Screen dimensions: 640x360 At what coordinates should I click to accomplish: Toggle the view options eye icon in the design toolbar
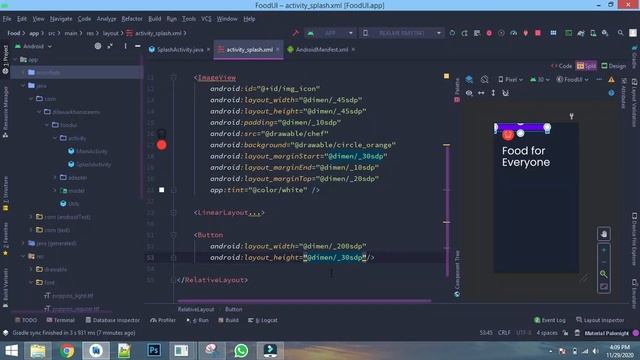[x=469, y=93]
